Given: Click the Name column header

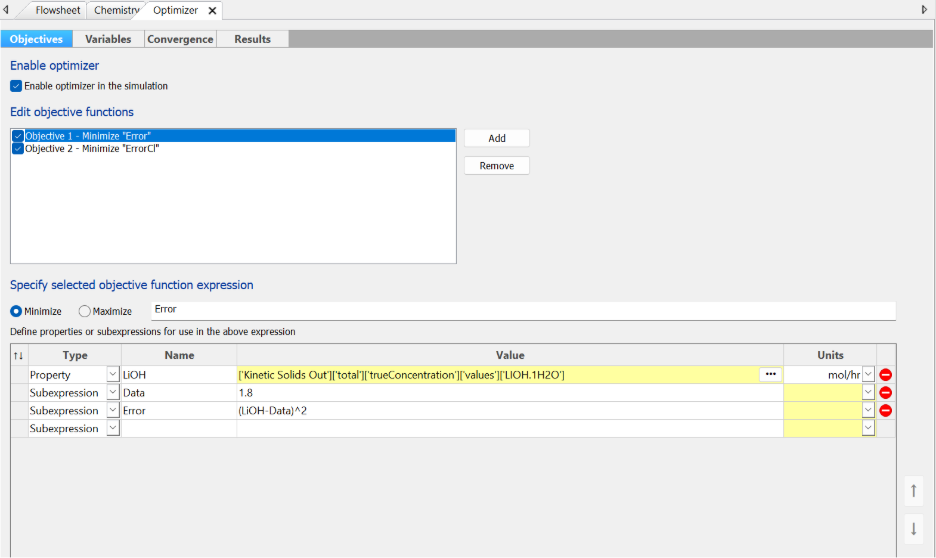Looking at the screenshot, I should pos(179,355).
